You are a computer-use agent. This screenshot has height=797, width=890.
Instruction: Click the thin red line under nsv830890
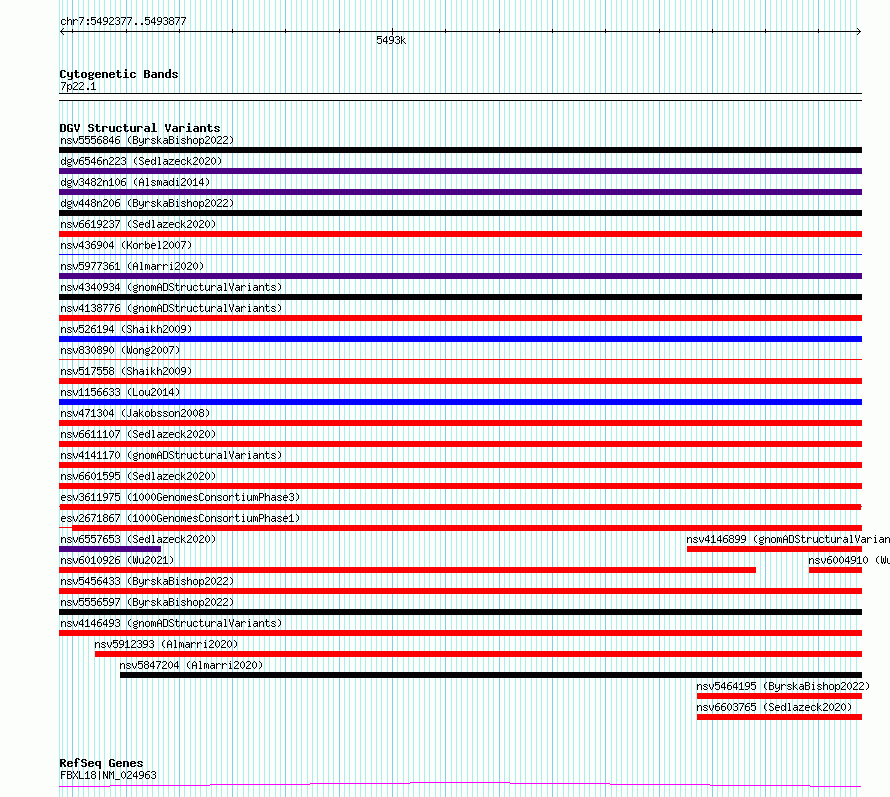(460, 359)
